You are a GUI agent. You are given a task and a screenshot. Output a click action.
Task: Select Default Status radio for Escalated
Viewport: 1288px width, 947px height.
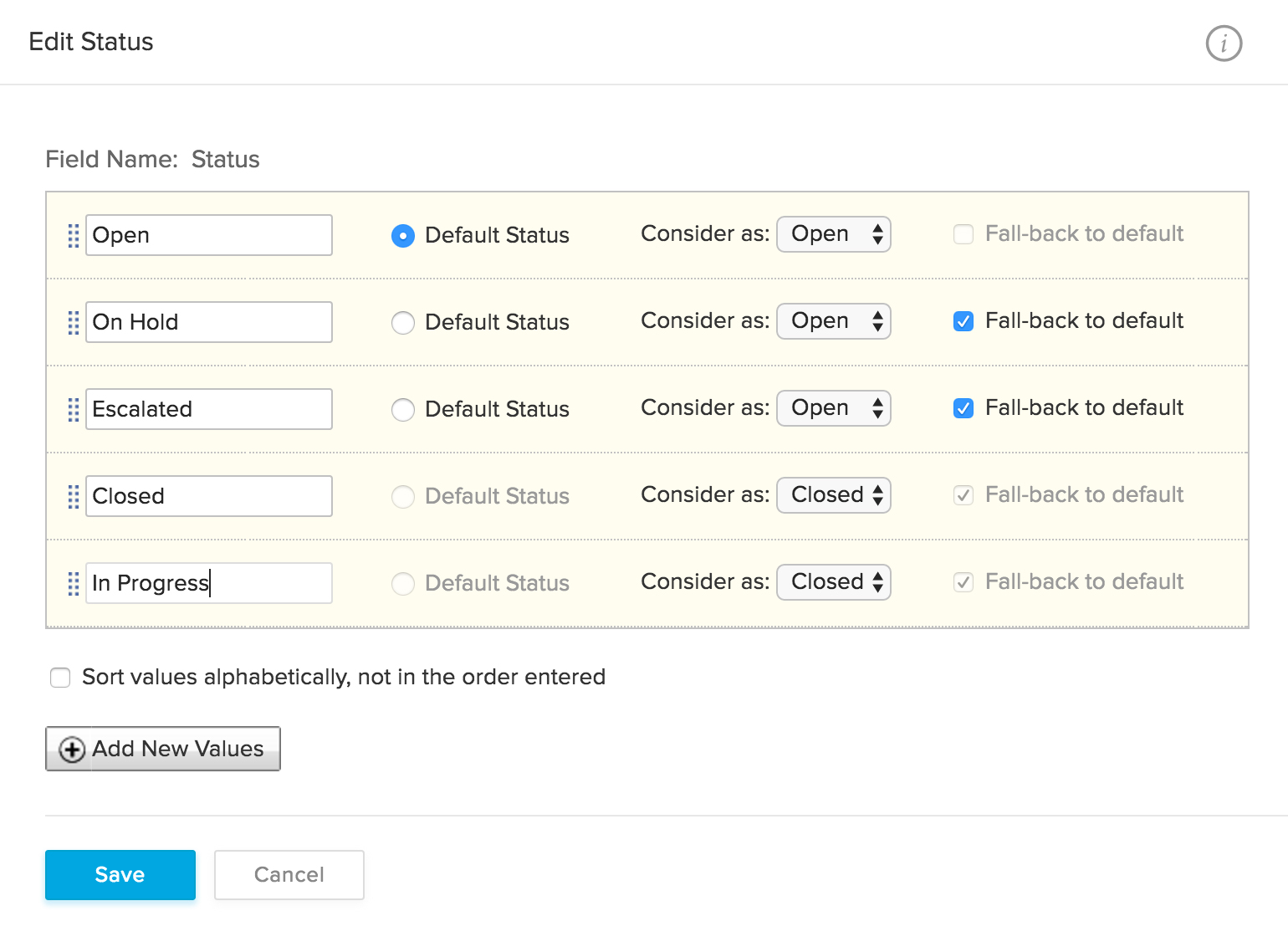[403, 410]
